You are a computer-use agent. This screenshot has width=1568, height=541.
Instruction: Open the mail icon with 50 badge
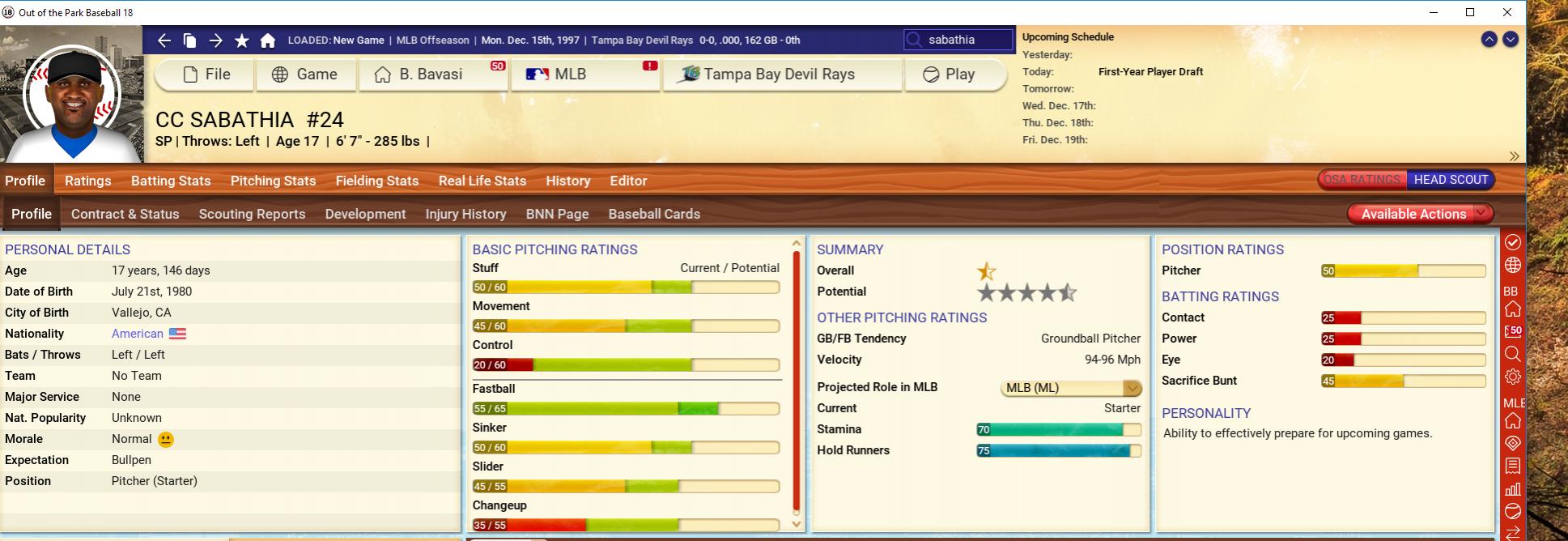[1512, 331]
